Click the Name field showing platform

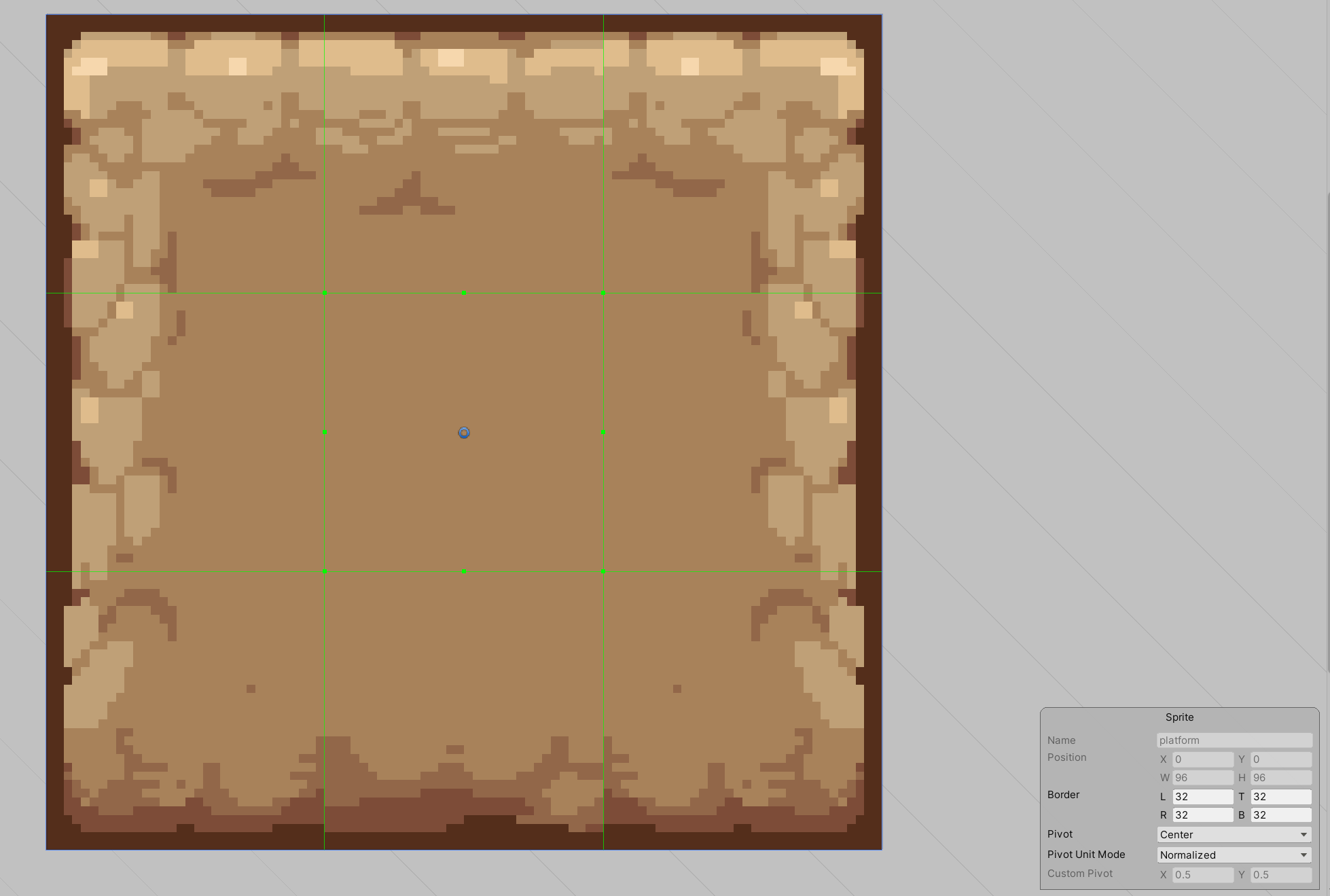click(x=1234, y=740)
